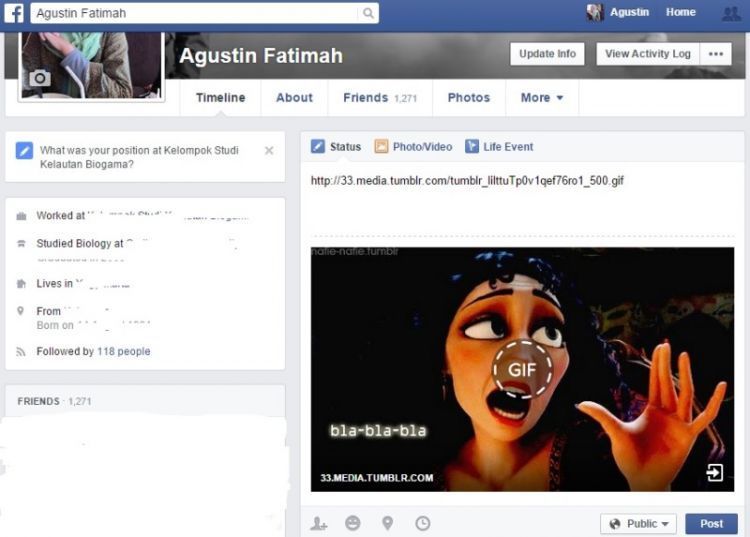Click the feed icon beside Followed by
The width and height of the screenshot is (750, 537).
pyautogui.click(x=21, y=352)
